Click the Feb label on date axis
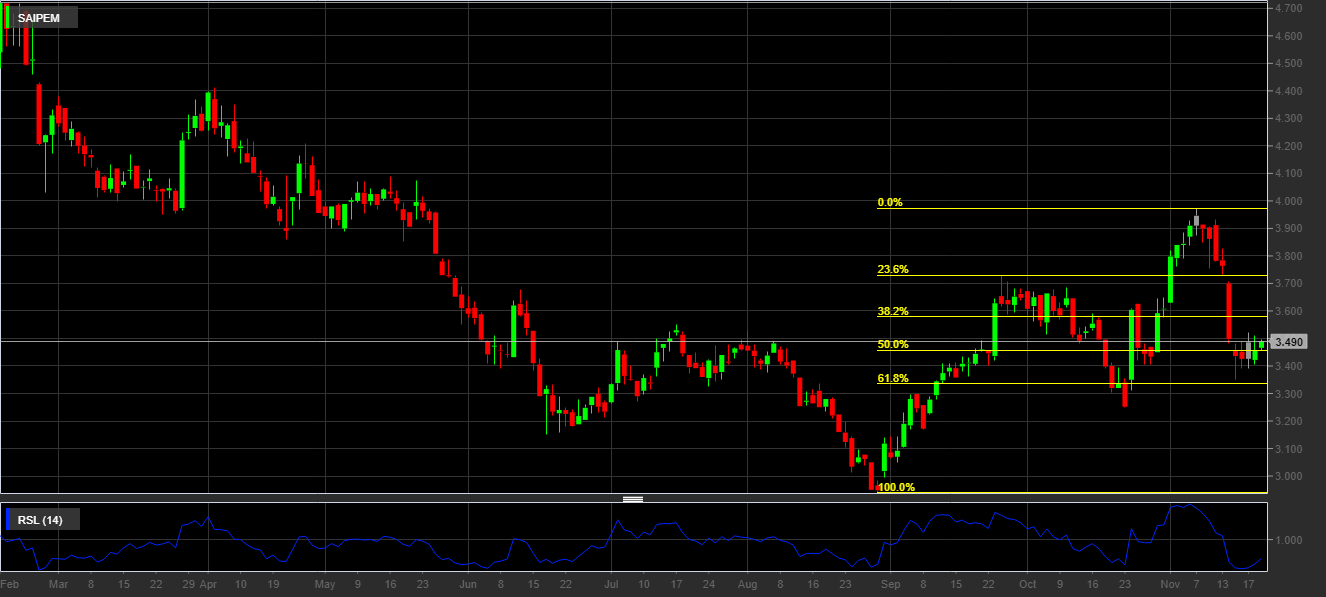Screen dimensions: 1326x597 tap(10, 583)
